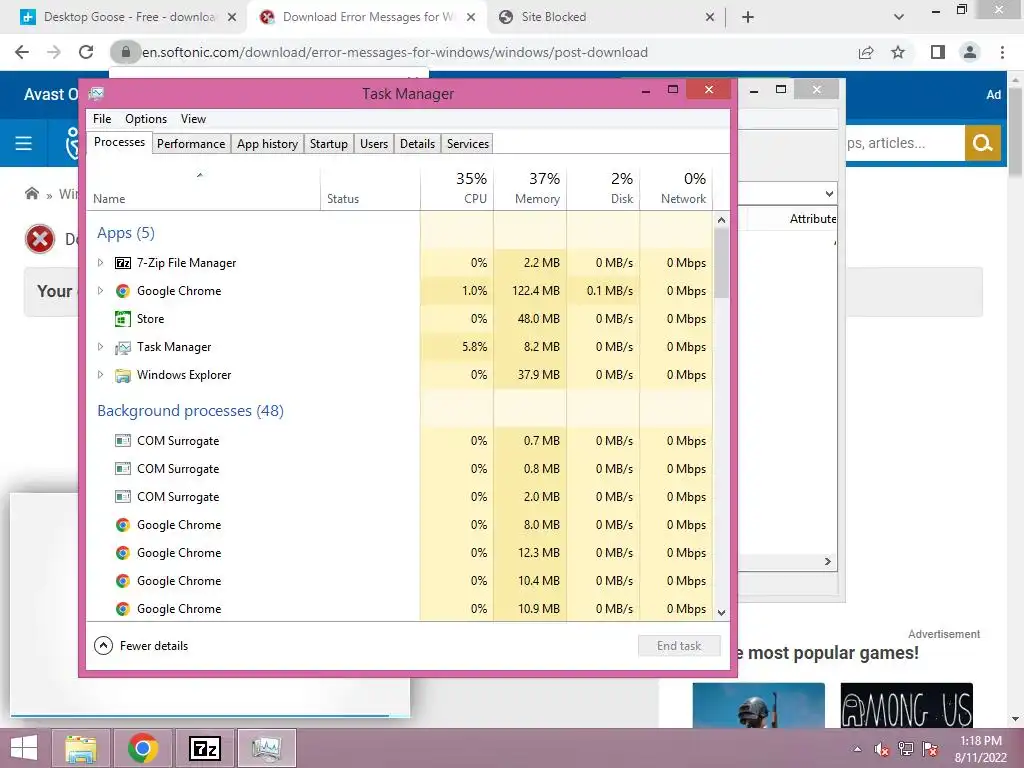Open the File menu in Task Manager
The width and height of the screenshot is (1024, 768).
(102, 119)
